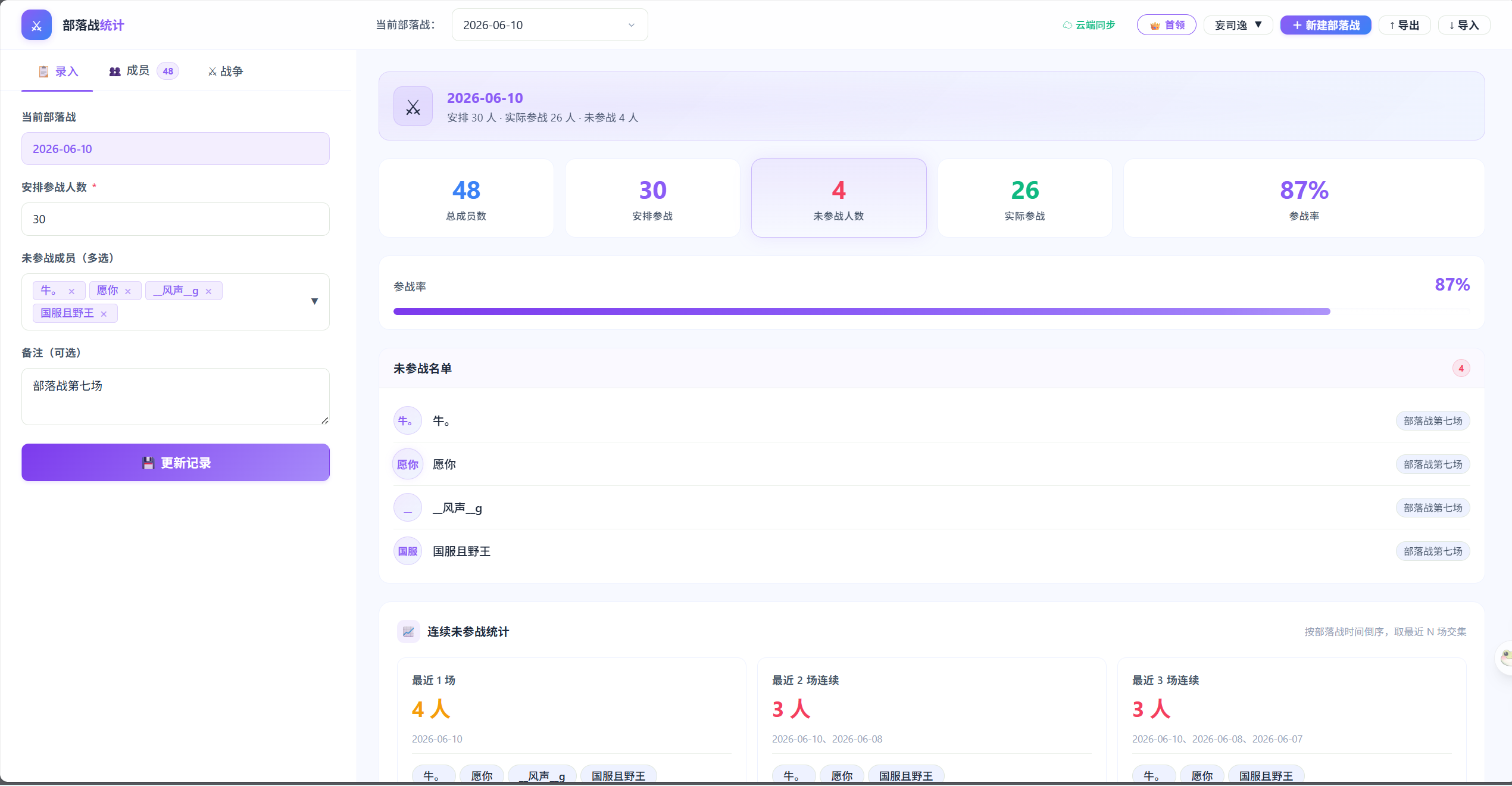Screen dimensions: 1512x786
Task: Click the crossed-swords app logo icon
Action: click(x=36, y=25)
